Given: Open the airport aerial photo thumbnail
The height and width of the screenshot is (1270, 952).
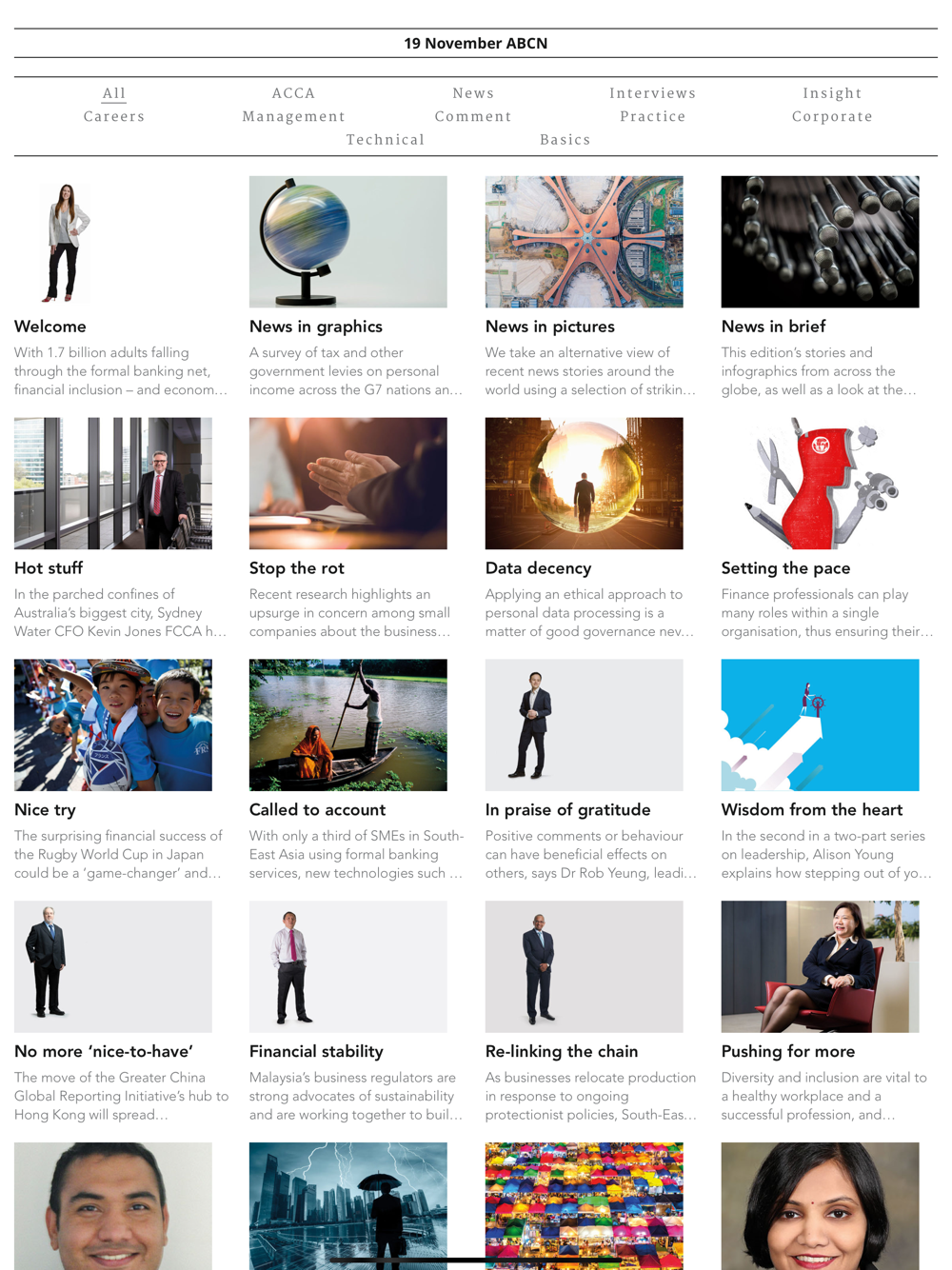Looking at the screenshot, I should (x=585, y=242).
